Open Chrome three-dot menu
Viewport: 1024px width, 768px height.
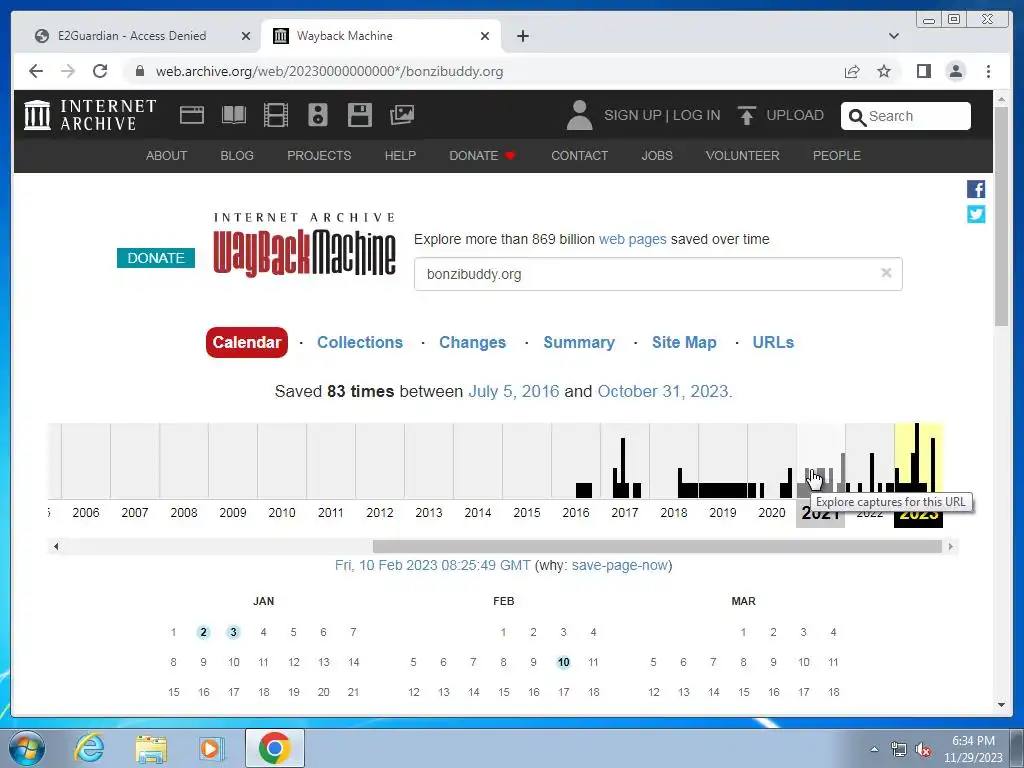988,71
